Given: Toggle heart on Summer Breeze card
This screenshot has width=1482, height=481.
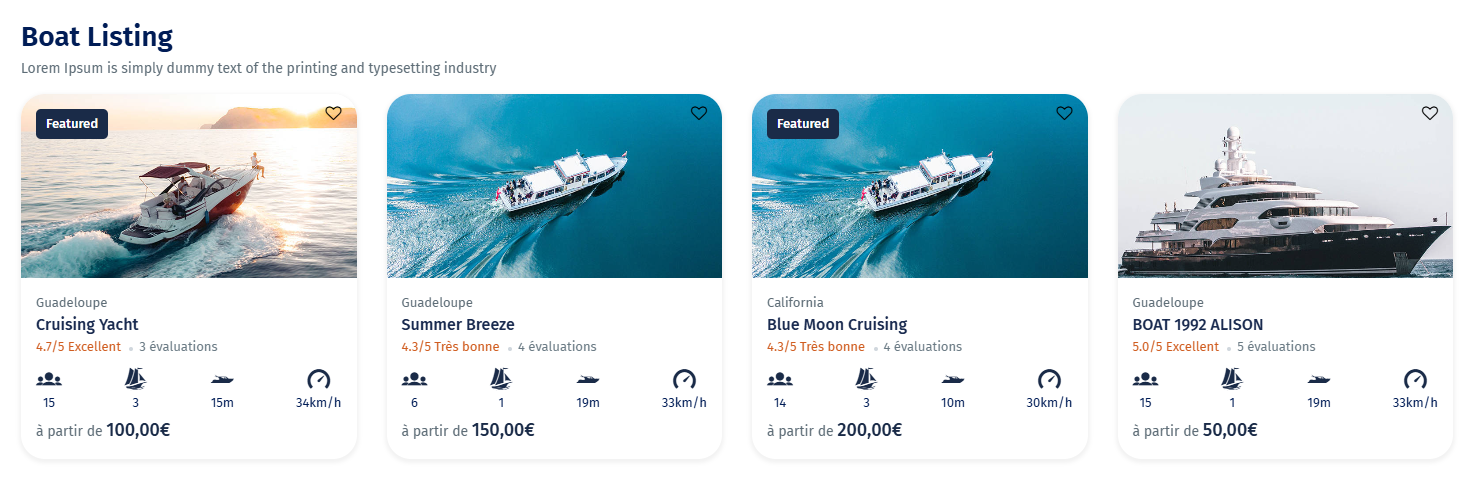Looking at the screenshot, I should point(699,114).
